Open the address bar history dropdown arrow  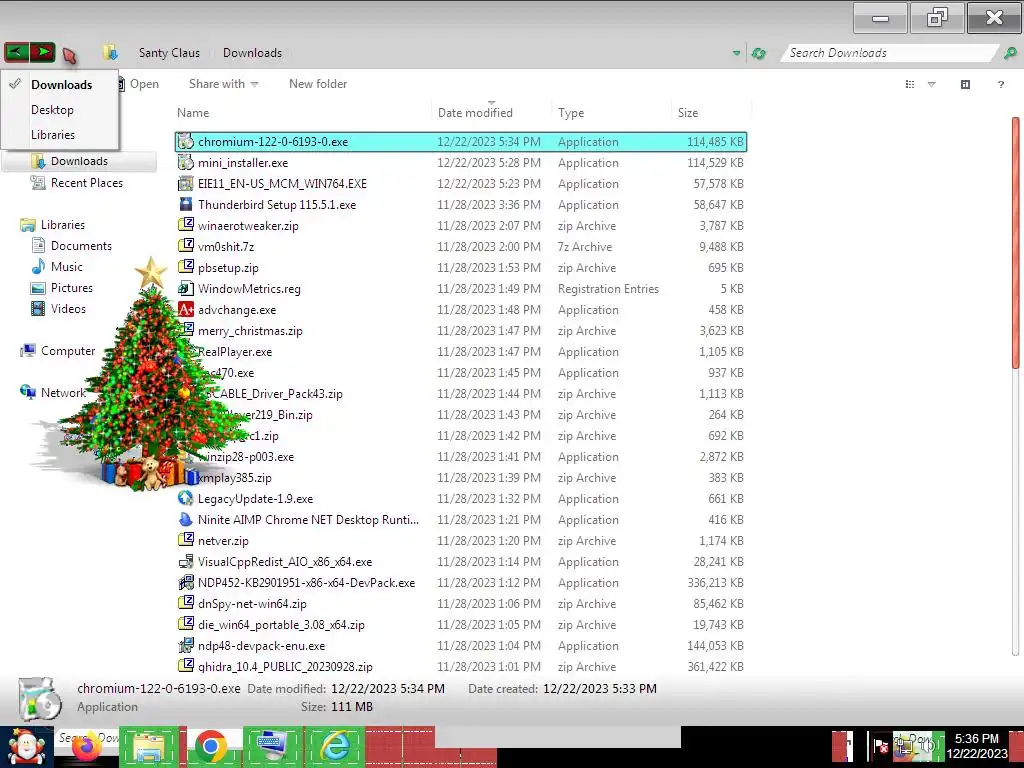(x=737, y=54)
